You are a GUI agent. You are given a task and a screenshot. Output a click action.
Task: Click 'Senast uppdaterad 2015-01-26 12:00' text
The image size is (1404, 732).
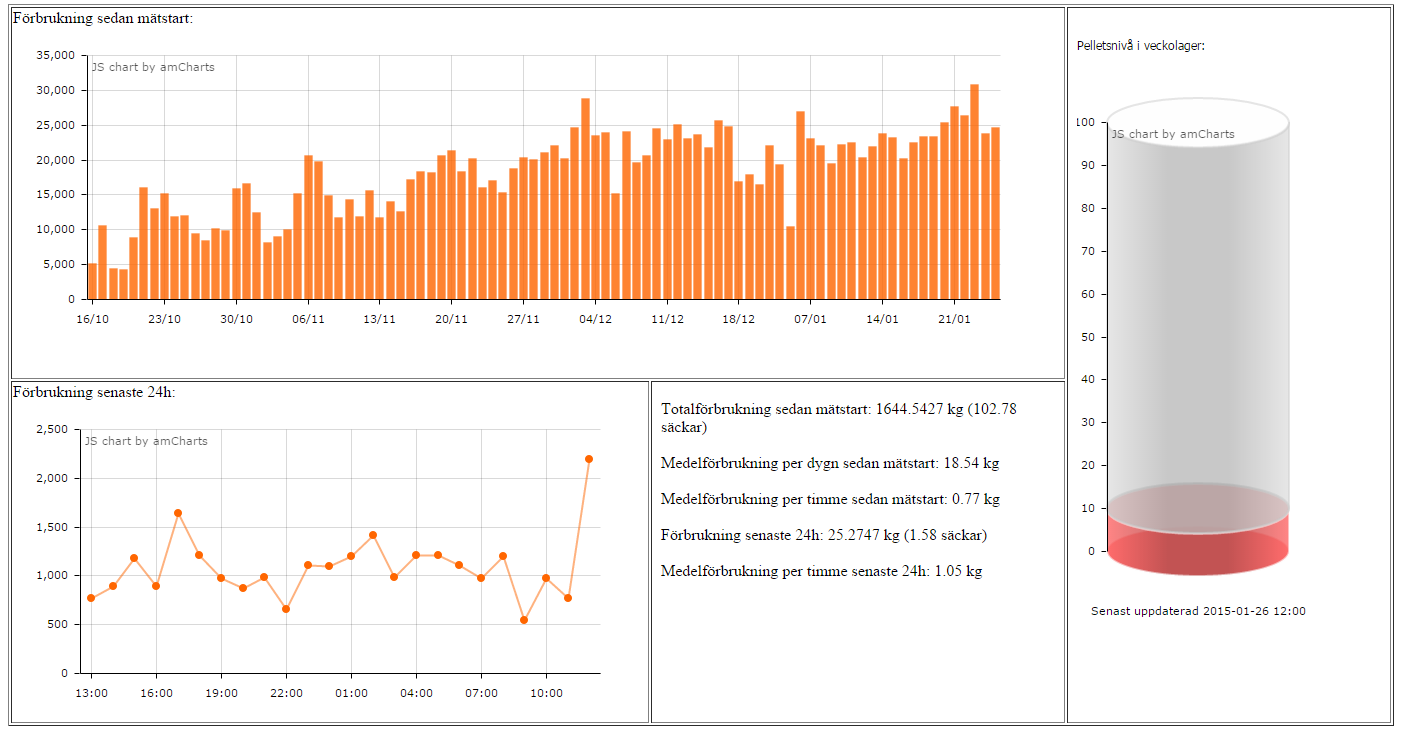[1198, 611]
